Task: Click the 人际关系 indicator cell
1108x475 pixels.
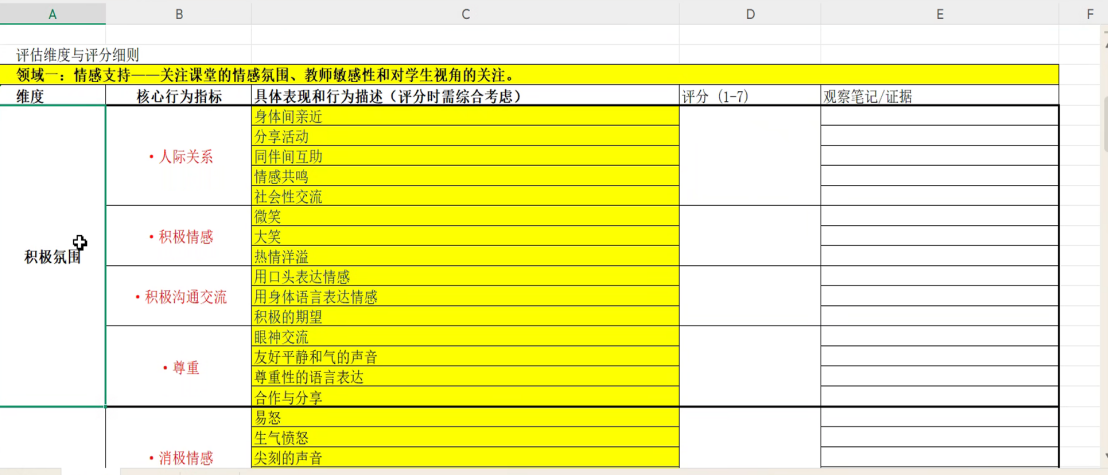Action: point(178,157)
